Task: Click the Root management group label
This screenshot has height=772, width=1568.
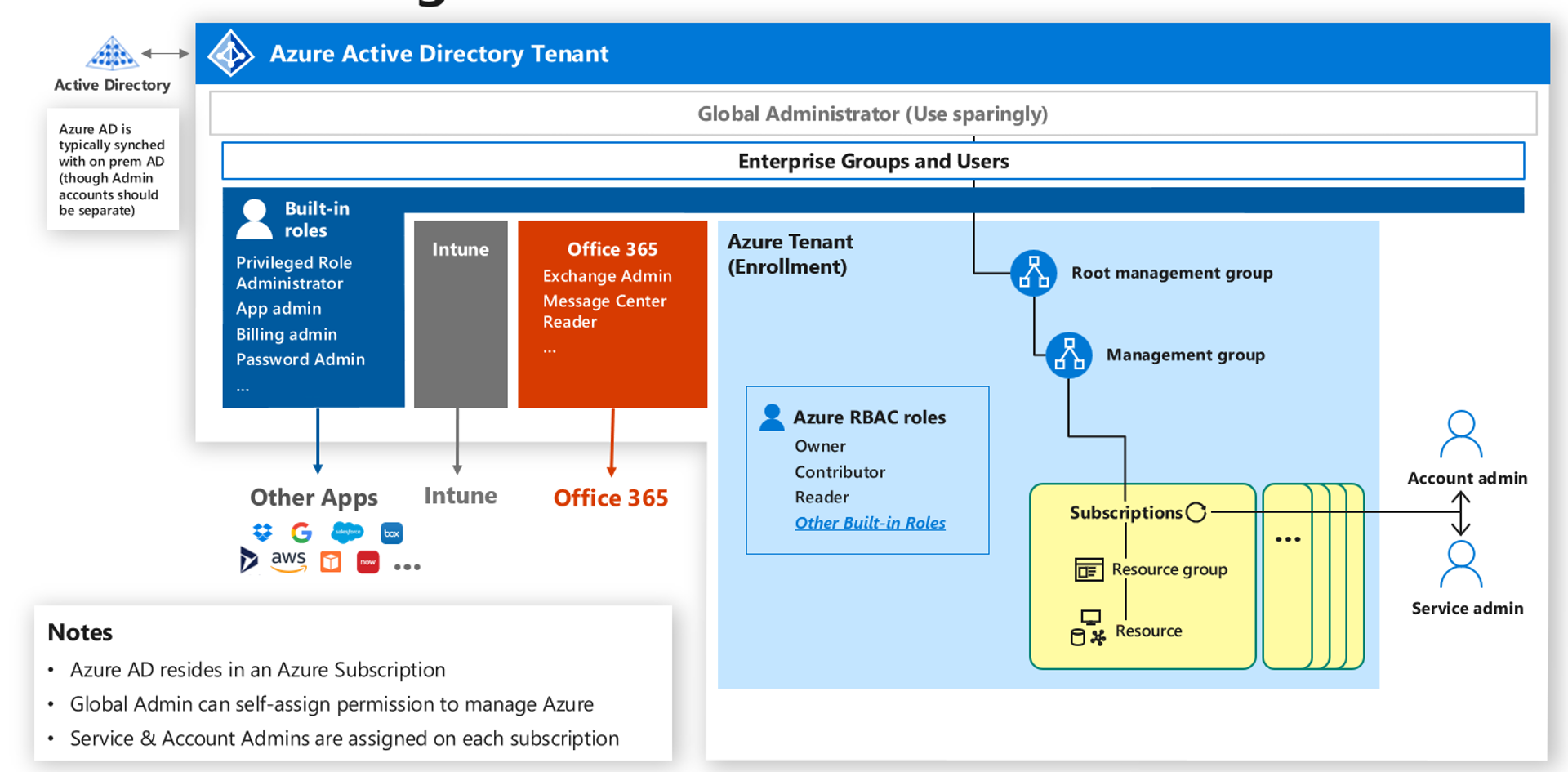Action: (1172, 273)
